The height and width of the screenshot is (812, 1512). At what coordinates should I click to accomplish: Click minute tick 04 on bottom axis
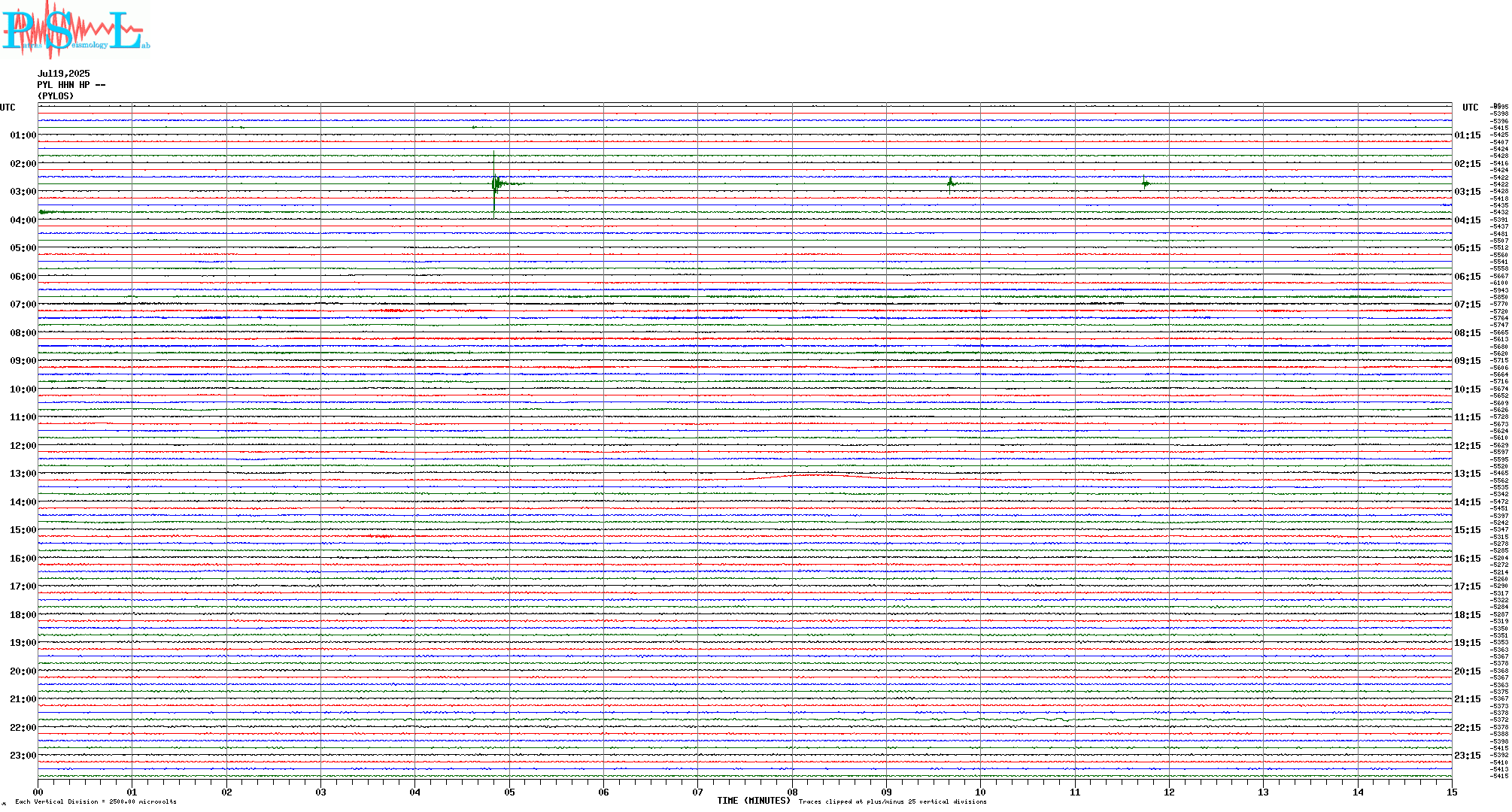coord(414,792)
